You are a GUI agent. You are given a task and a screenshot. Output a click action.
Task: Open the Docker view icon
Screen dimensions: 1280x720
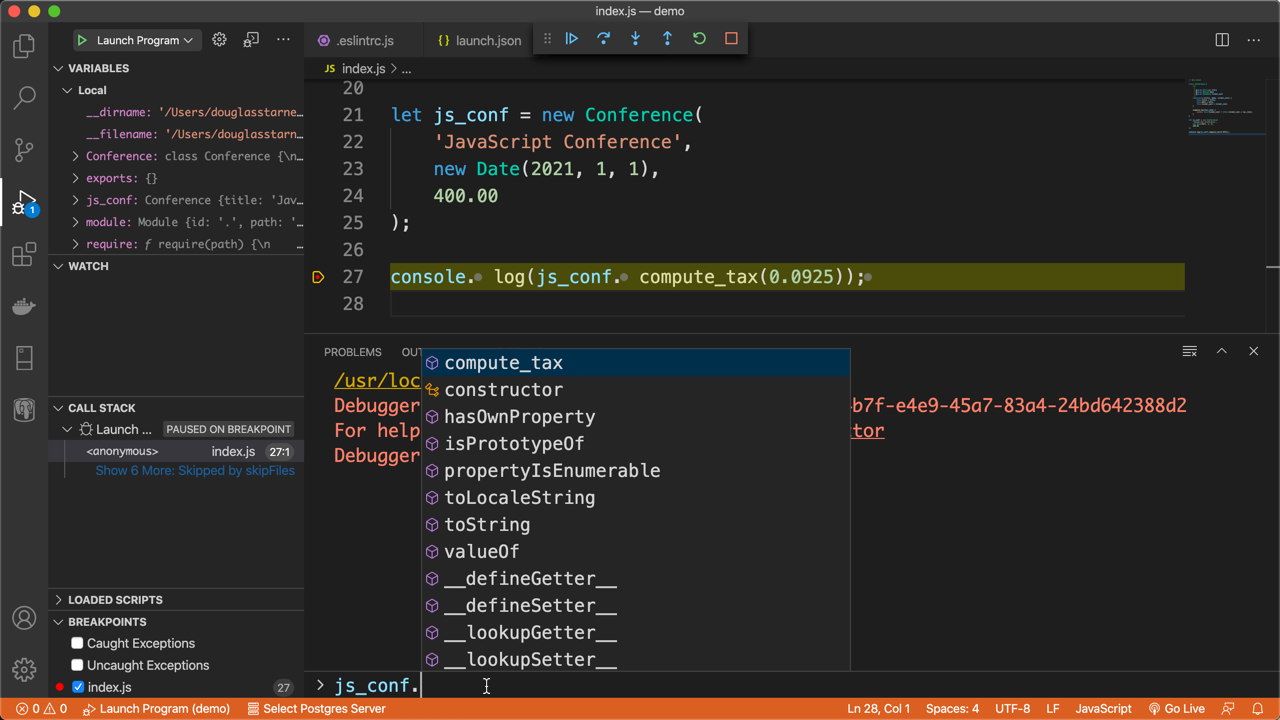[24, 306]
